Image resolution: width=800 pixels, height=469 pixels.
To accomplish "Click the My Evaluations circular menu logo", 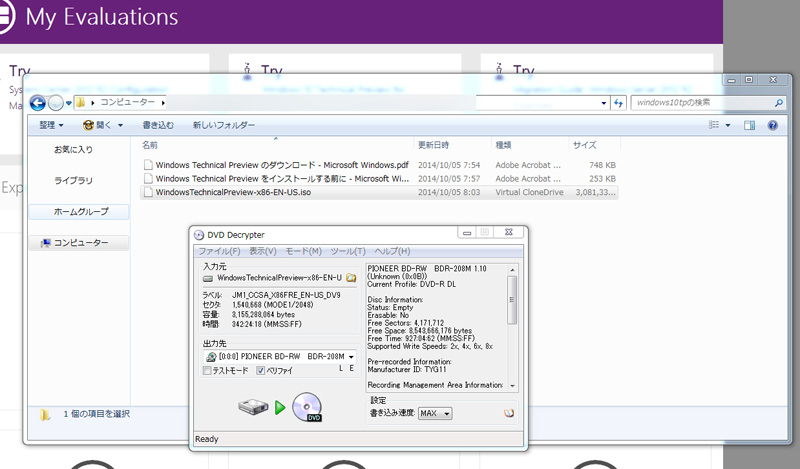I will [x=5, y=17].
